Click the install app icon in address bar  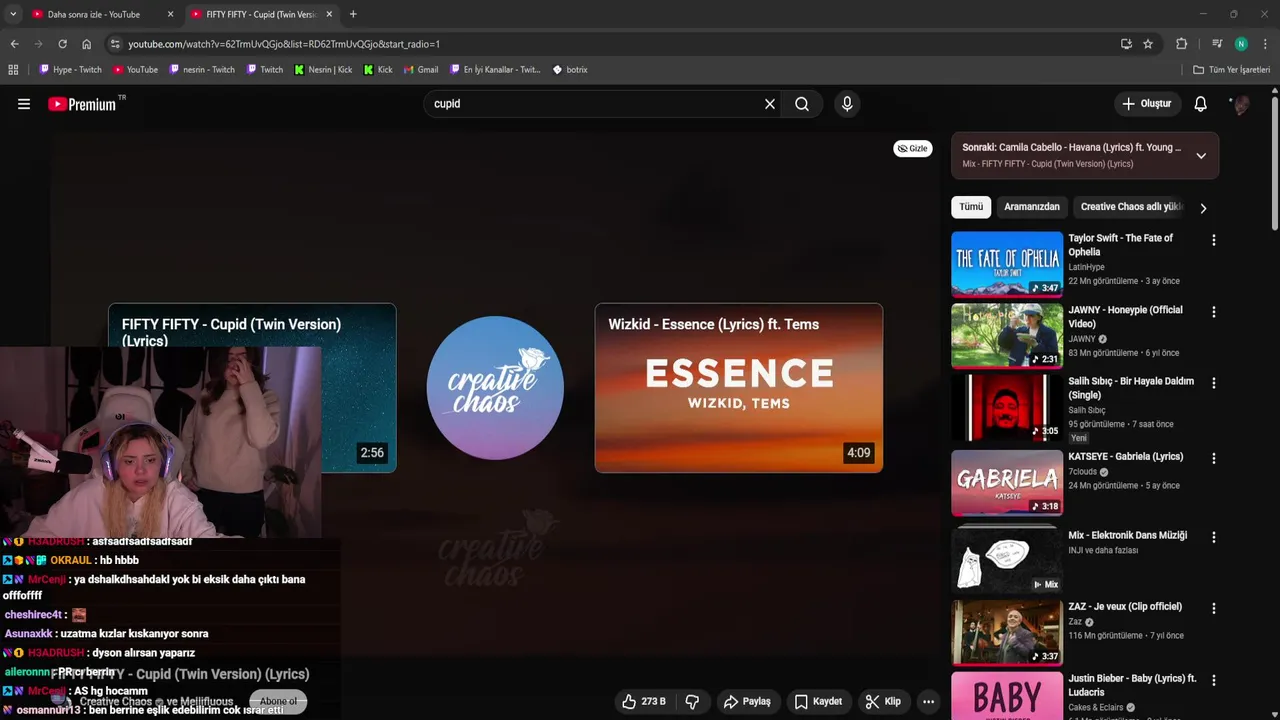(x=1126, y=44)
